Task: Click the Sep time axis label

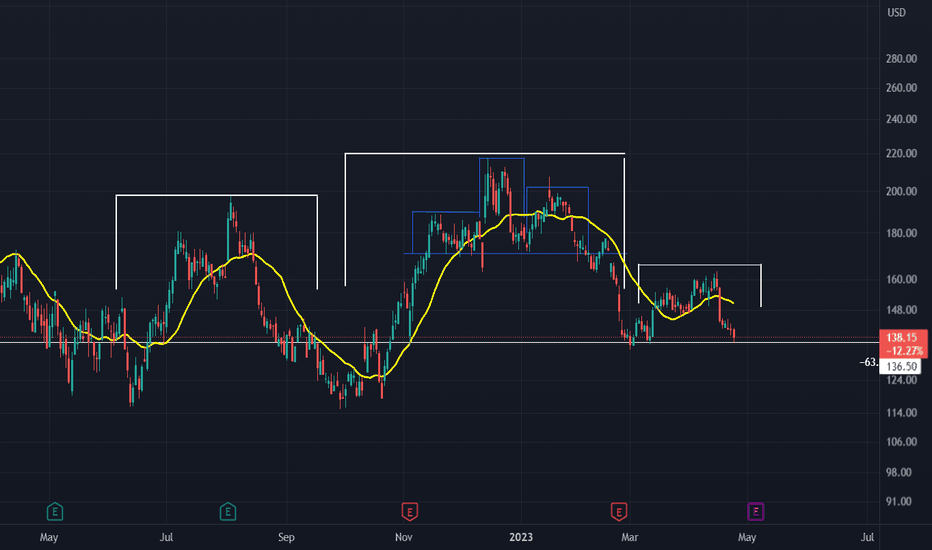Action: click(x=286, y=538)
